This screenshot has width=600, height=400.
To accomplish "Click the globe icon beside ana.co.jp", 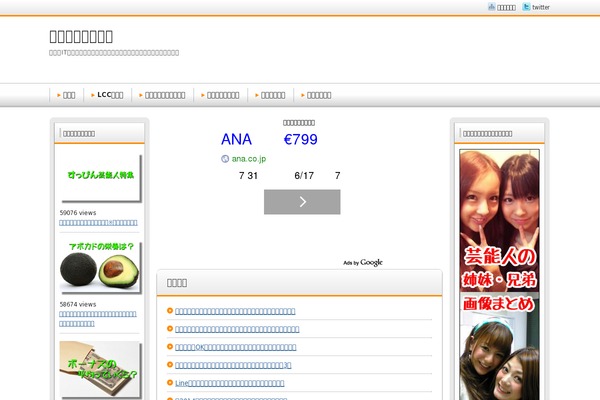I will [225, 158].
